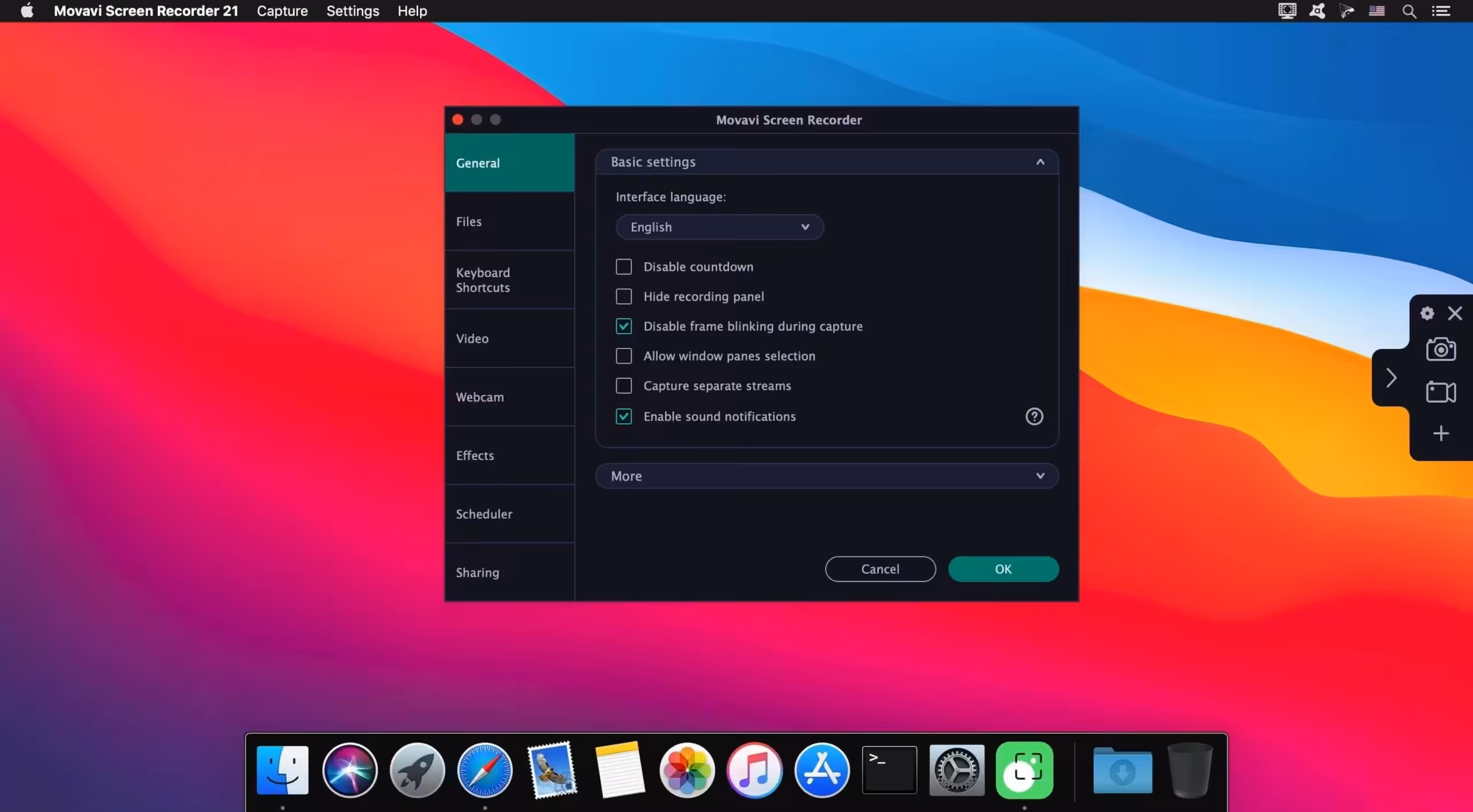The height and width of the screenshot is (812, 1473).
Task: Open System Preferences from the Dock
Action: [957, 770]
